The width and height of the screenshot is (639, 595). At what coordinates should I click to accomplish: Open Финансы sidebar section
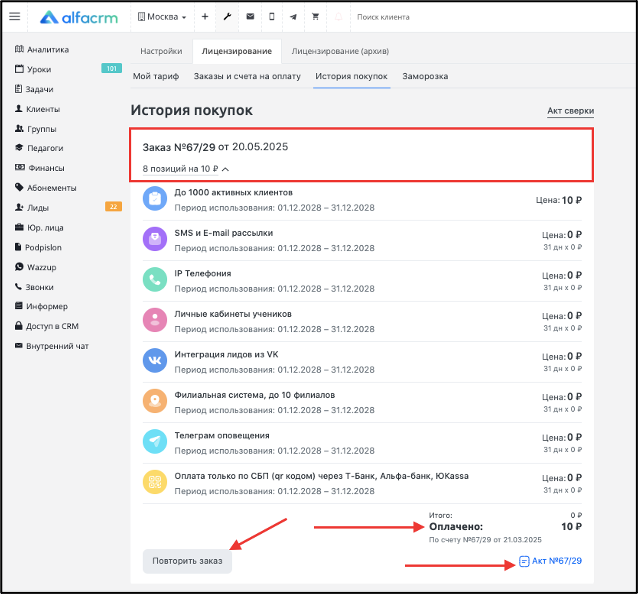pos(40,168)
